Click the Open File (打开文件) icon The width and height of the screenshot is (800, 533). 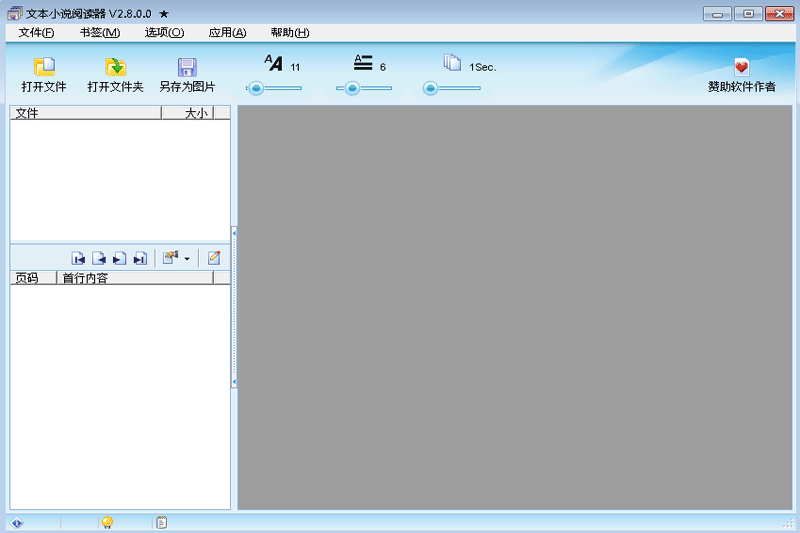[x=44, y=67]
